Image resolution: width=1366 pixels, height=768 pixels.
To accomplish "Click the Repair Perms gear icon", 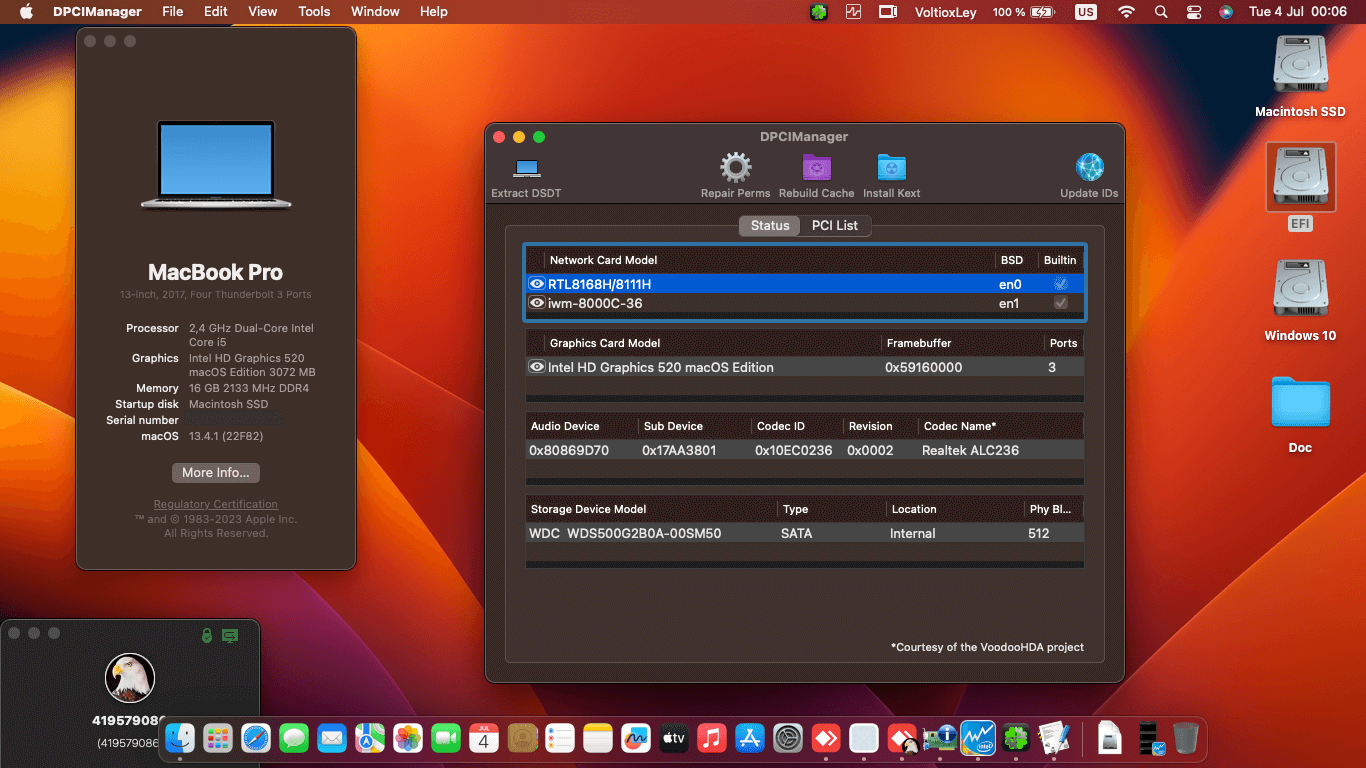I will [735, 168].
